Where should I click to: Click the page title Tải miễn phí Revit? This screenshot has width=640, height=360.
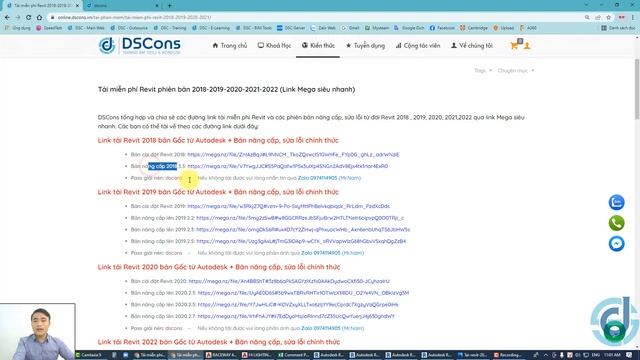click(x=227, y=89)
